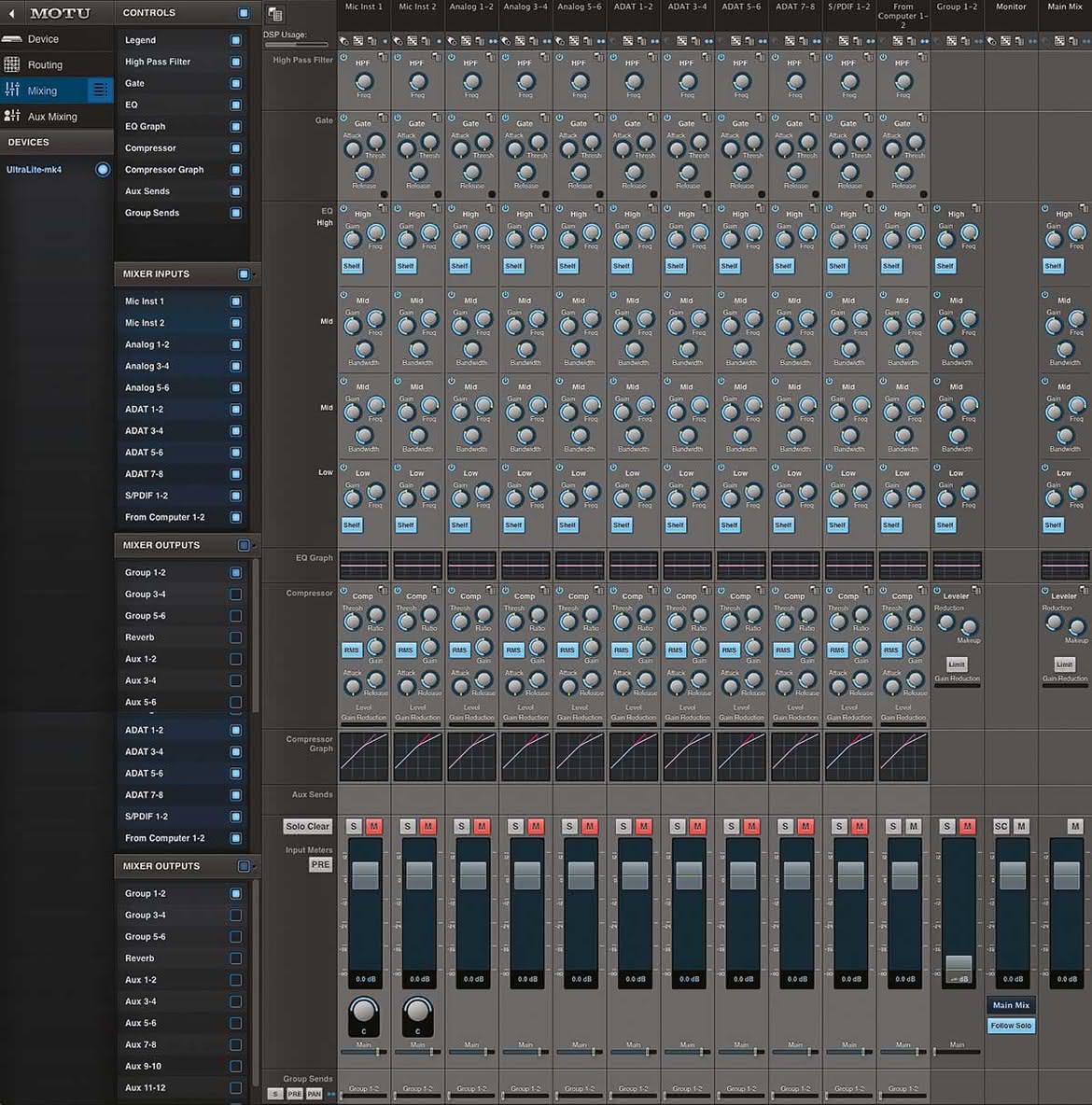Image resolution: width=1092 pixels, height=1105 pixels.
Task: Click the Mic Inst 2 pan knob
Action: 417,1012
